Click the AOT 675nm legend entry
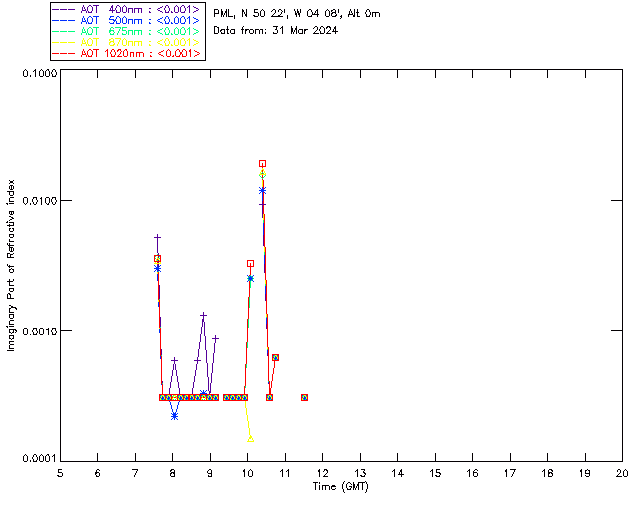This screenshot has height=512, width=640. tap(127, 31)
